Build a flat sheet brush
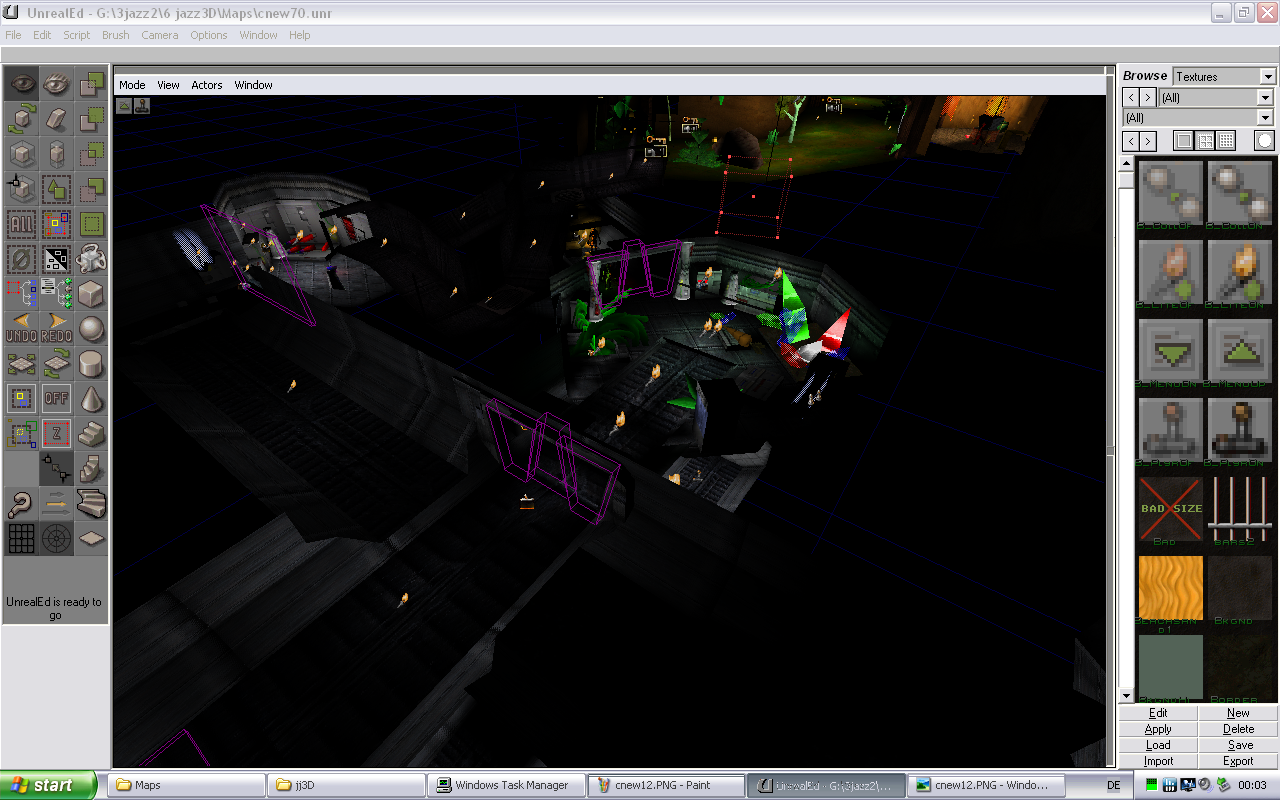The height and width of the screenshot is (802, 1280). (x=92, y=539)
